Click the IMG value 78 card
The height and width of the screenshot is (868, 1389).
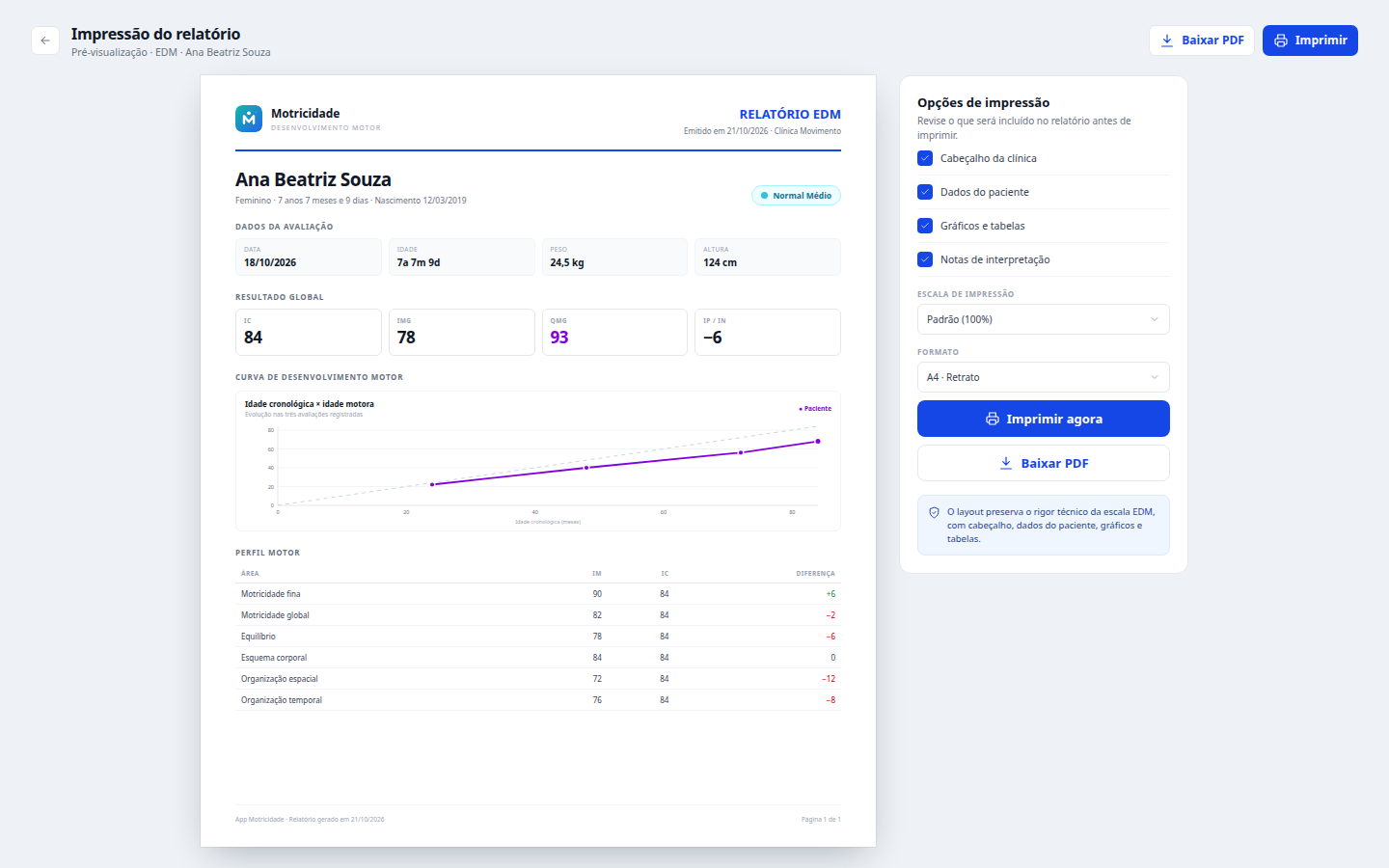(462, 332)
